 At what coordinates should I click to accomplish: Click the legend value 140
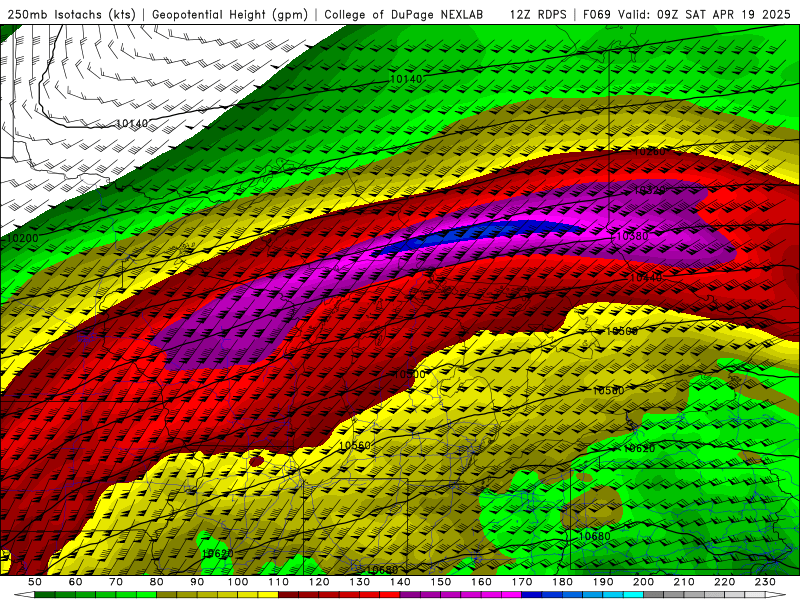pyautogui.click(x=400, y=582)
